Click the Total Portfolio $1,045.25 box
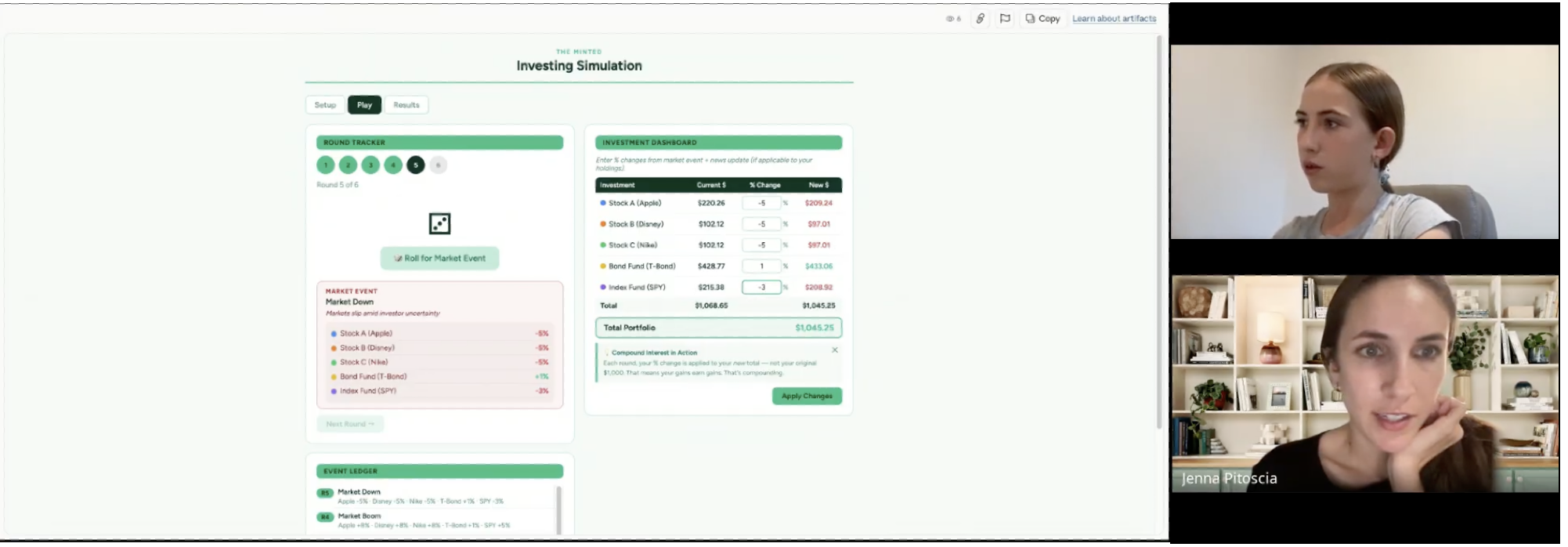Screen dimensions: 1568x547 [x=718, y=328]
